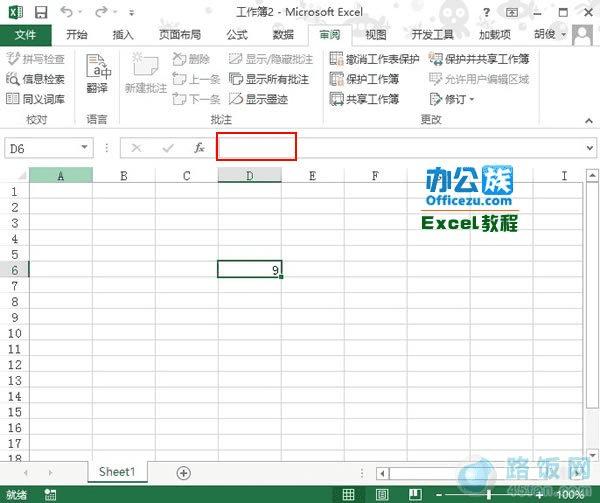Image resolution: width=600 pixels, height=503 pixels.
Task: Select column F header
Action: pyautogui.click(x=375, y=176)
